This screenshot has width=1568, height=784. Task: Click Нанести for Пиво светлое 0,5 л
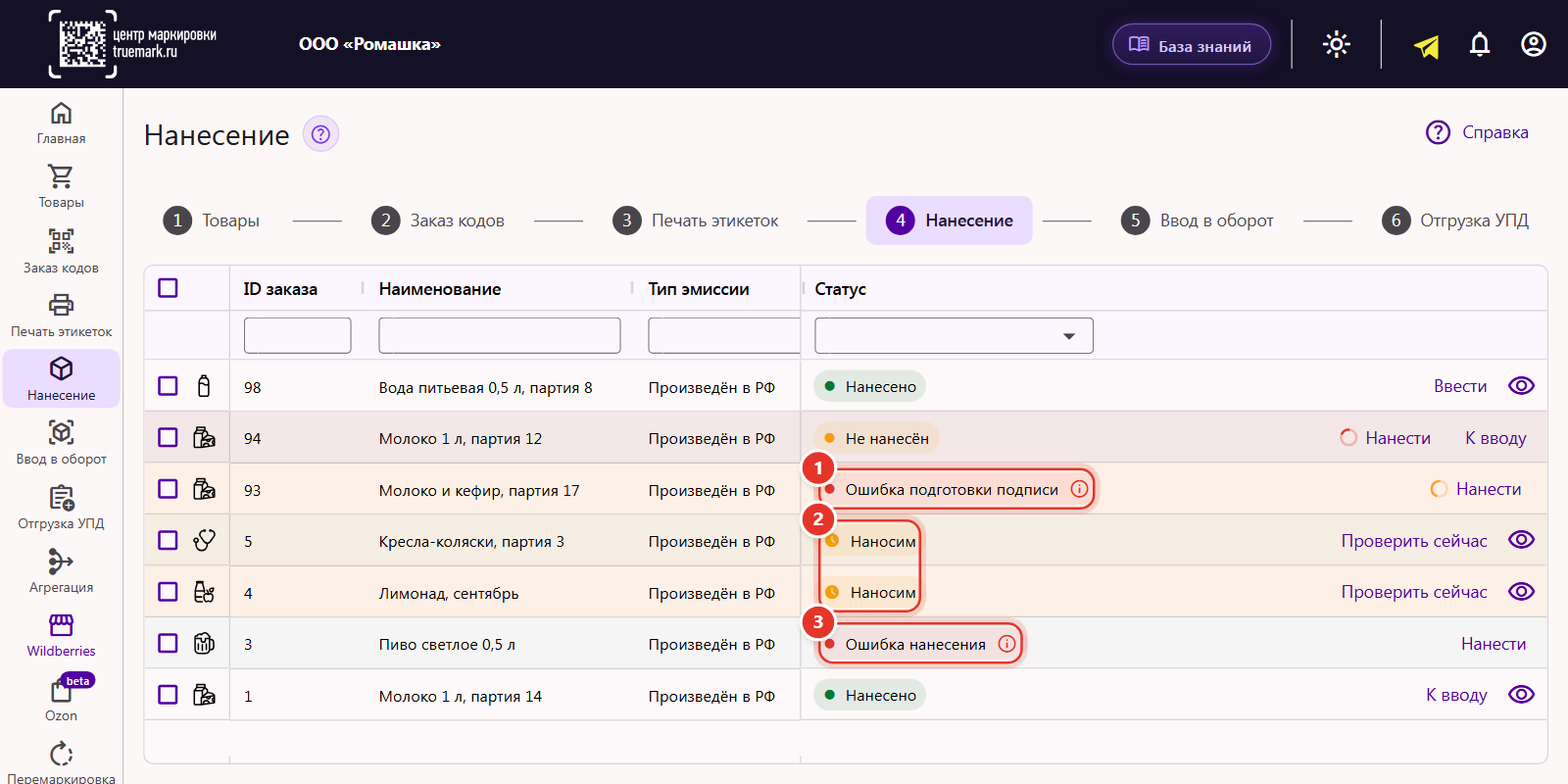tap(1494, 644)
